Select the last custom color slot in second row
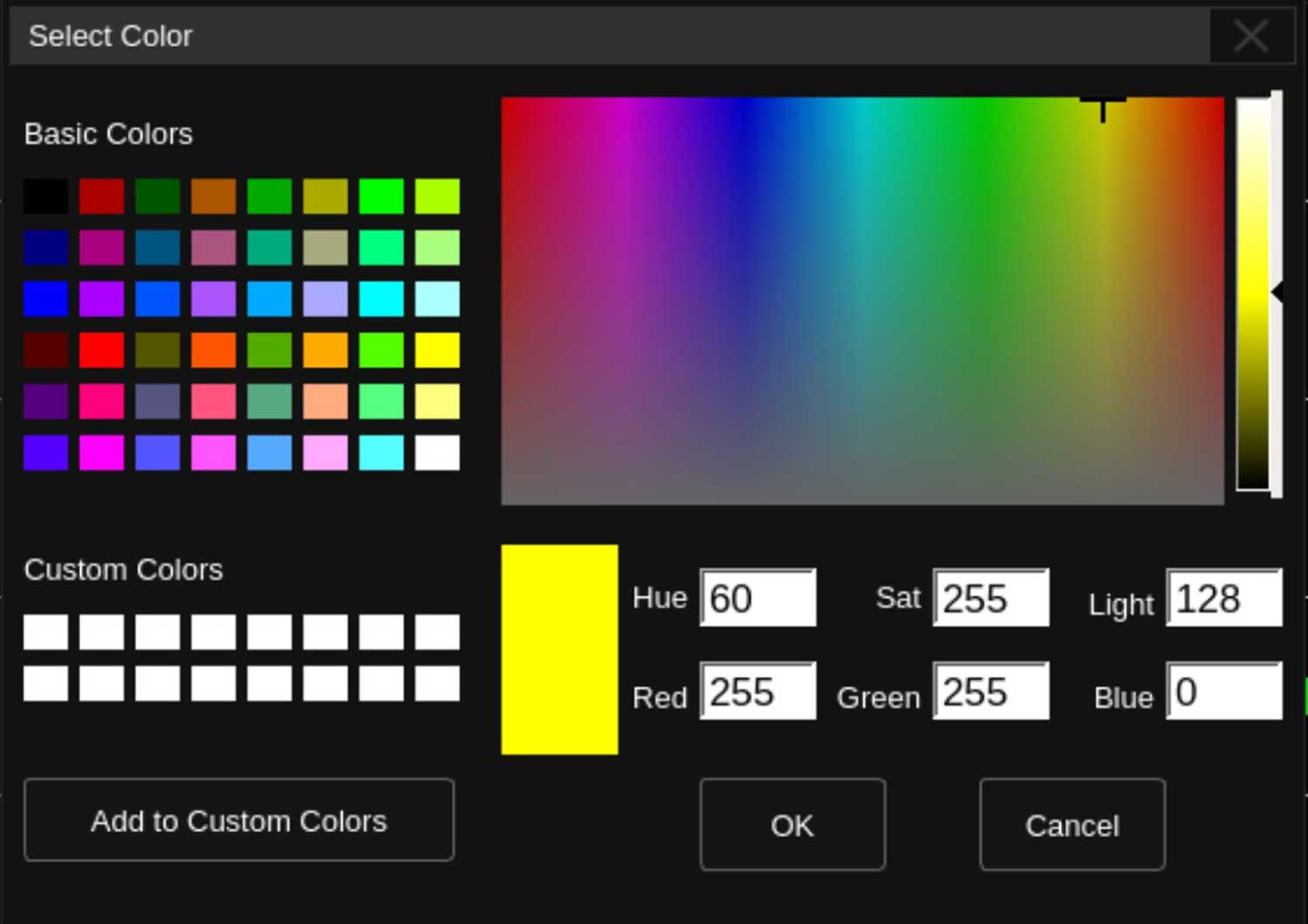Screen dimensions: 1308x924 [x=438, y=683]
